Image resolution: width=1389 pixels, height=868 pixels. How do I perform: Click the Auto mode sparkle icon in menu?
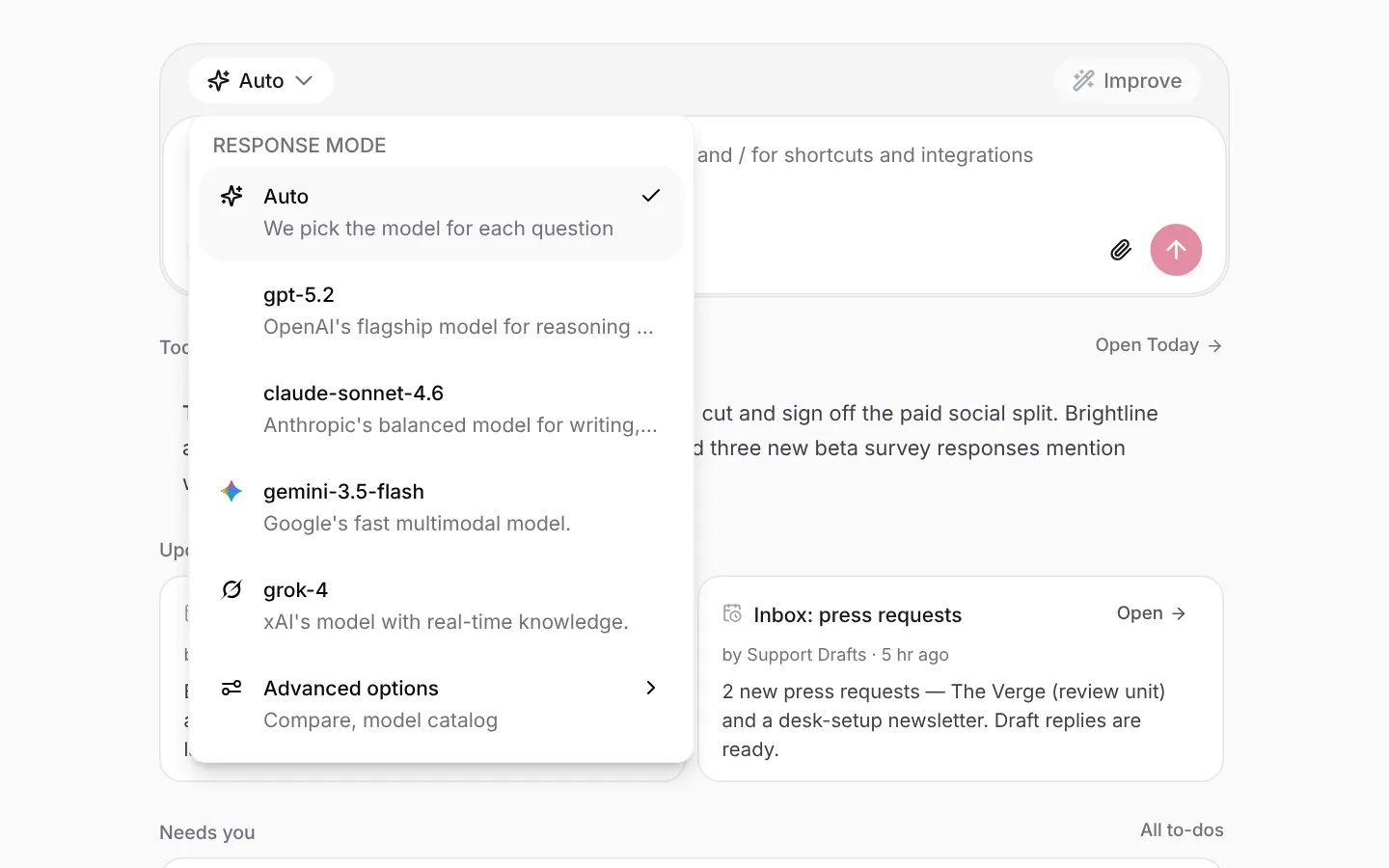coord(231,196)
